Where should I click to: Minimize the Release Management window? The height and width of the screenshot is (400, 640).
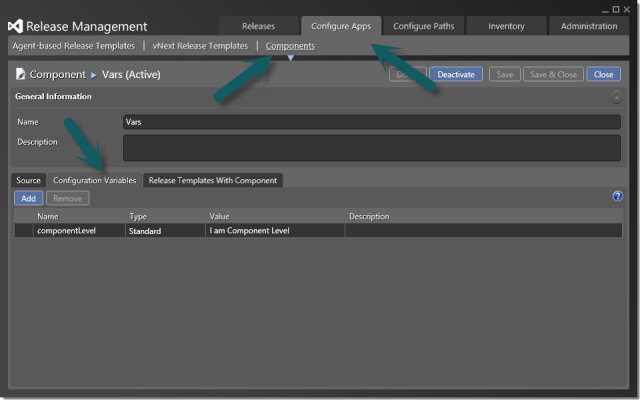coord(605,10)
